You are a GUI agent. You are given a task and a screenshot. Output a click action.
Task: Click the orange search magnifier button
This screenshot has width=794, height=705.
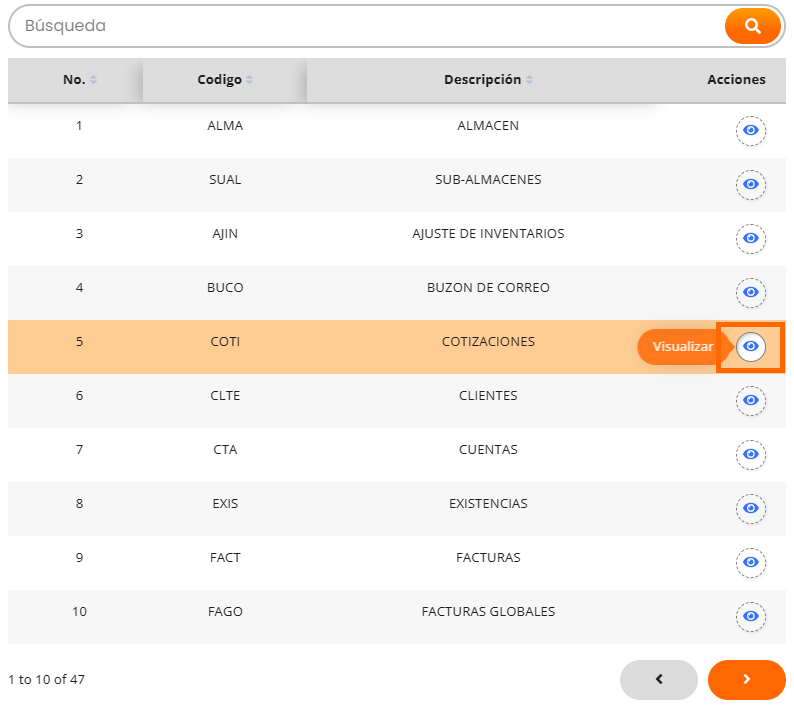coord(752,26)
